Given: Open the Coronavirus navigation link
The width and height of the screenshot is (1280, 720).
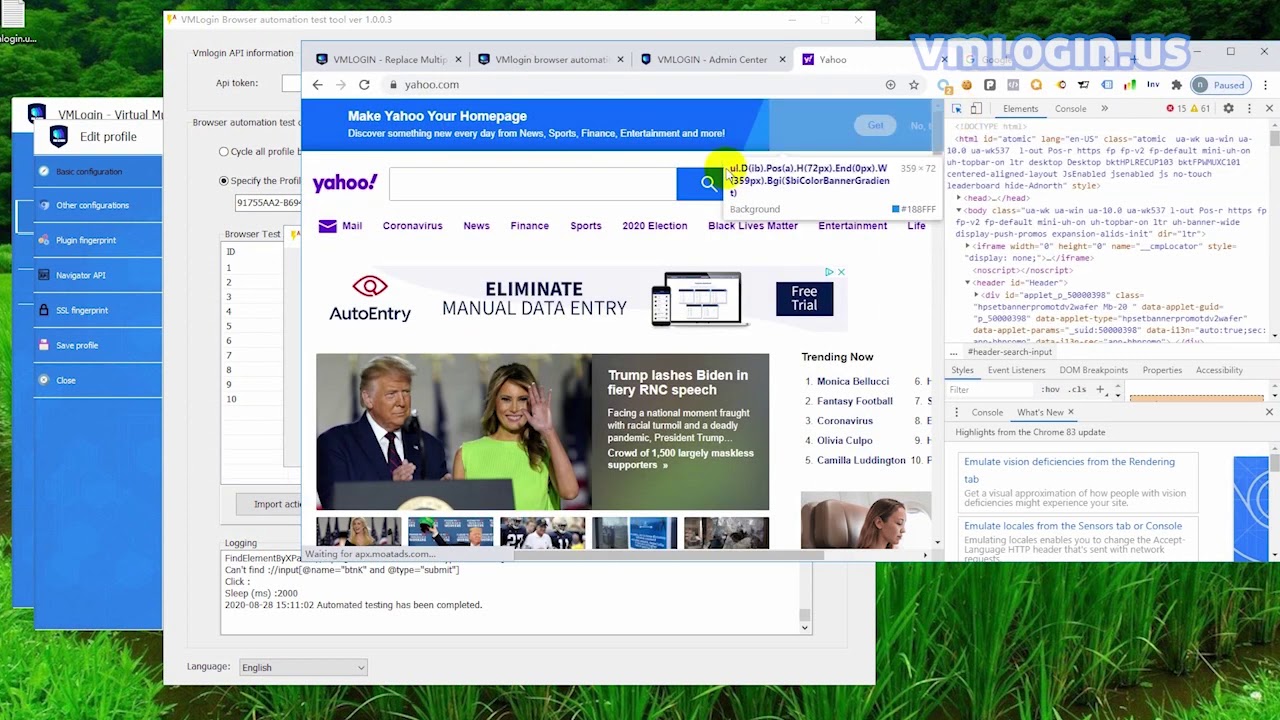Looking at the screenshot, I should (x=412, y=226).
